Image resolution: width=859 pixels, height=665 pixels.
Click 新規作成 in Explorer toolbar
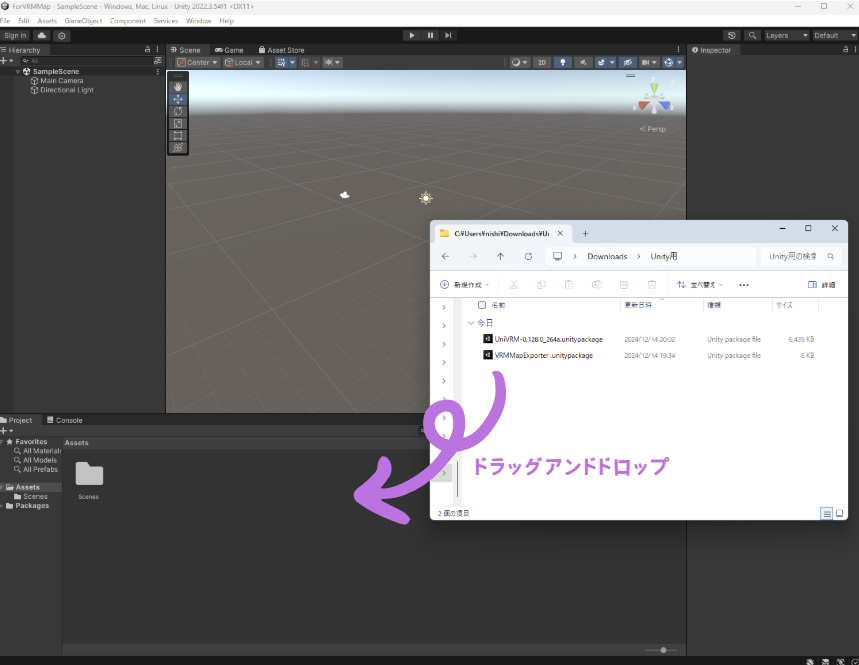pos(465,285)
